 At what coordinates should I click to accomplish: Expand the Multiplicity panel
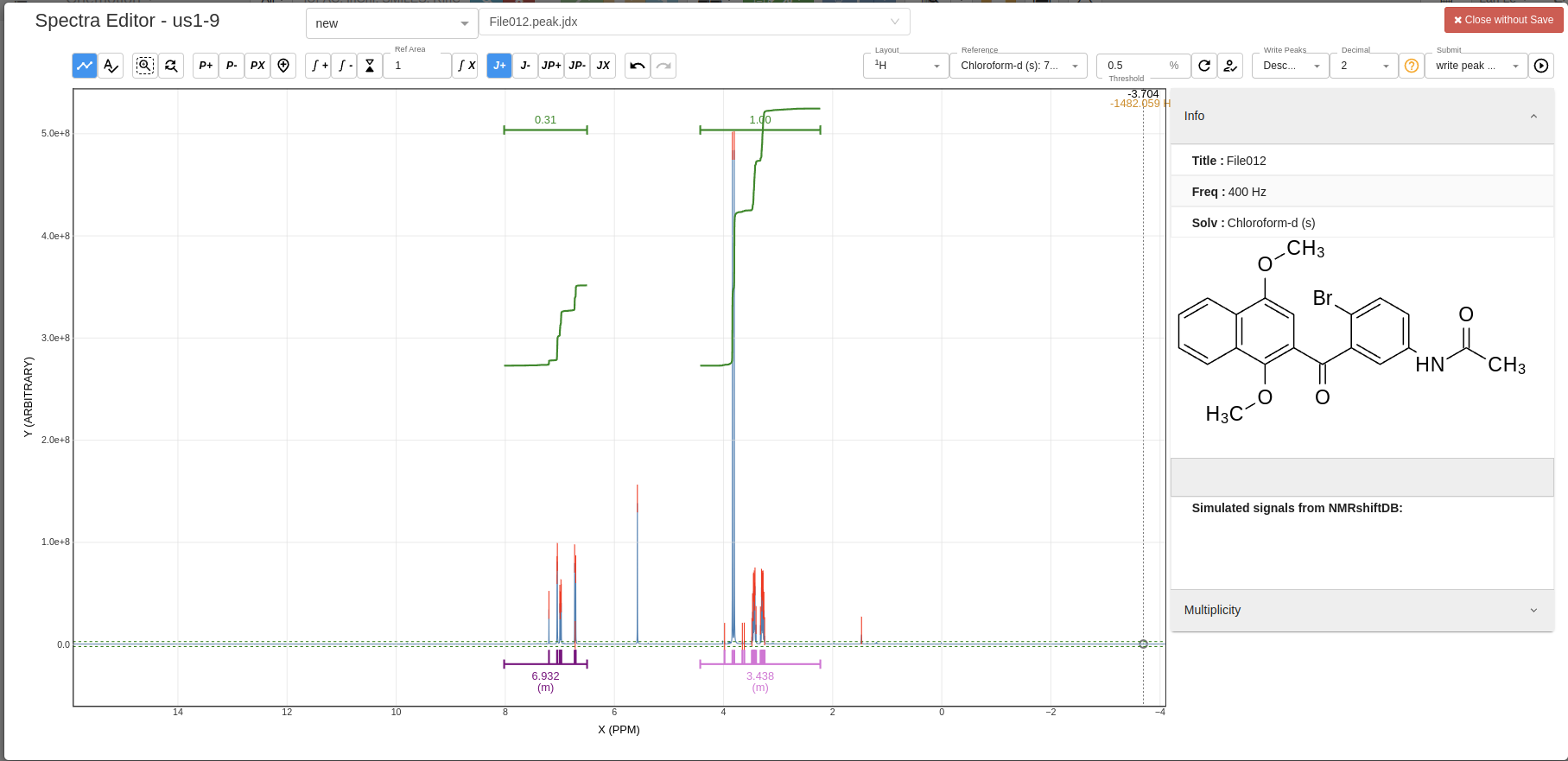tap(1362, 610)
